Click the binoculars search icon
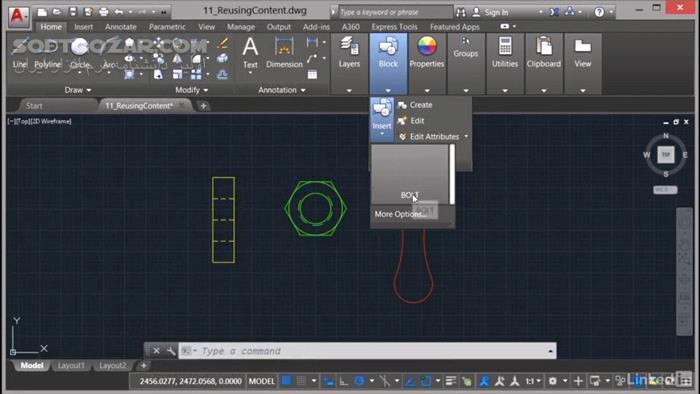Screen dimensions: 700x394 [461, 12]
